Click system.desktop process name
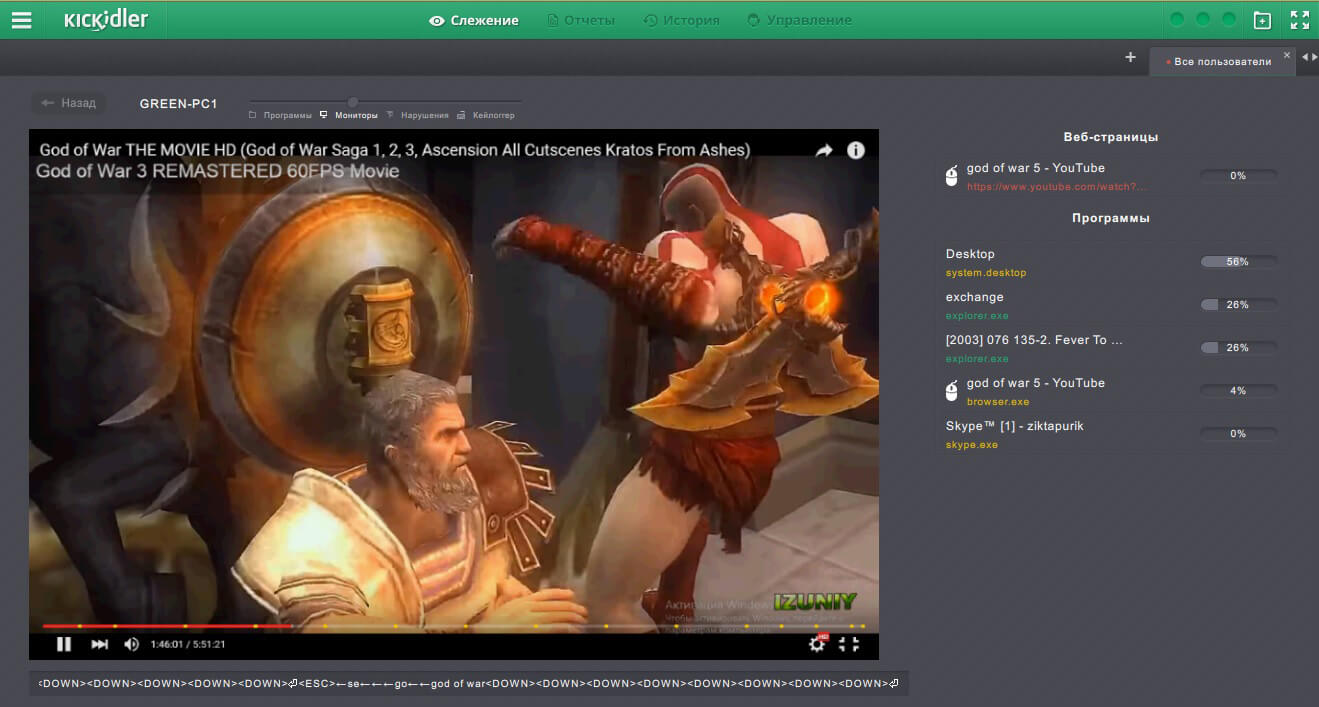The image size is (1319, 707). 986,273
